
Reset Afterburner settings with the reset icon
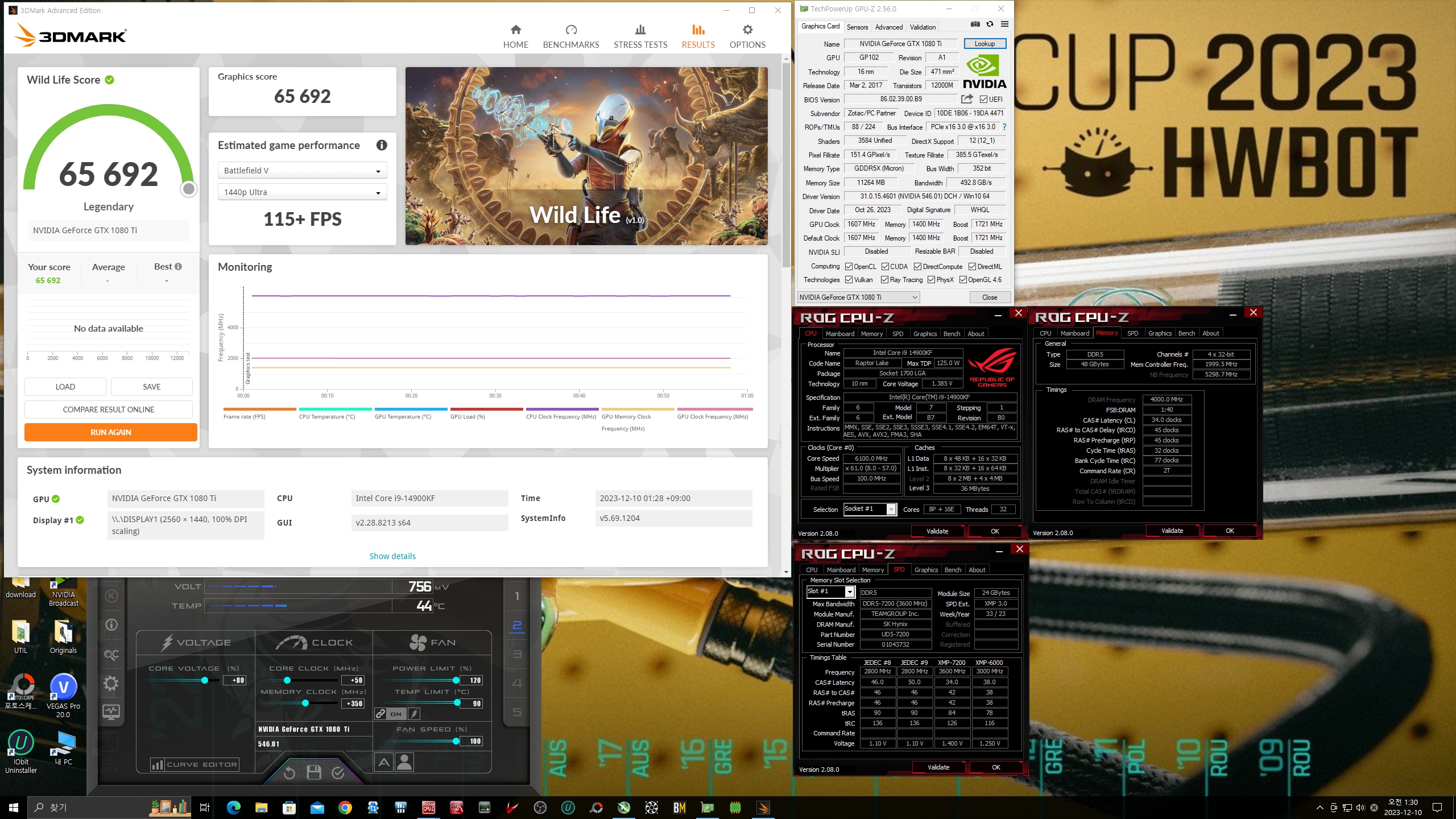pos(289,772)
